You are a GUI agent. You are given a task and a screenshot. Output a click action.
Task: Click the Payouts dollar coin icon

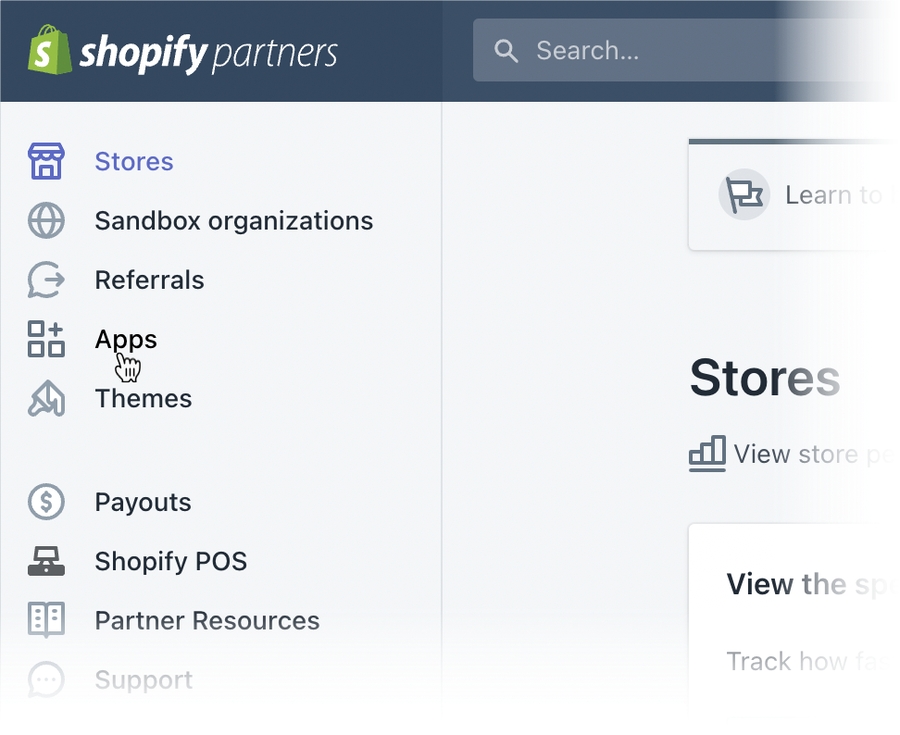click(x=46, y=502)
